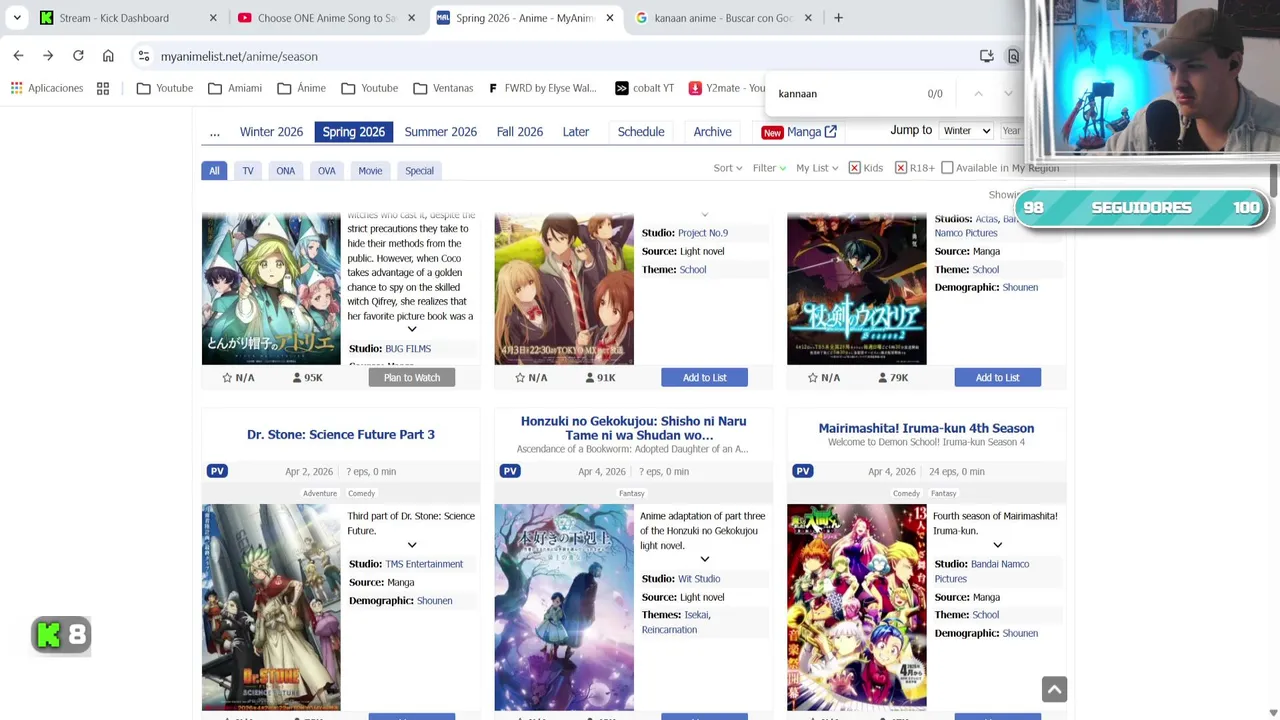
Task: Filter by ONA type
Action: pos(286,170)
